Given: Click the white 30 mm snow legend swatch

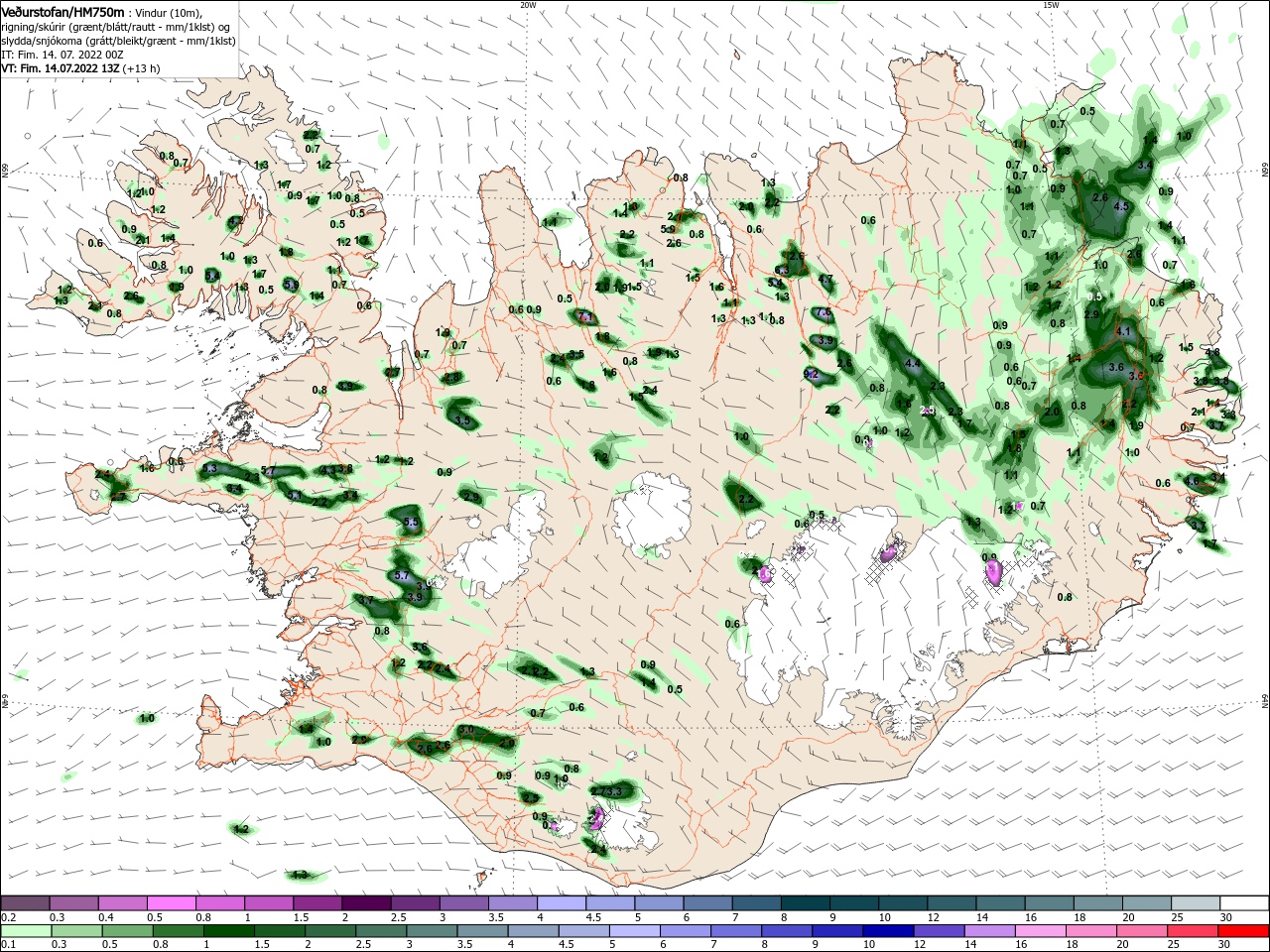Looking at the screenshot, I should tap(1245, 902).
